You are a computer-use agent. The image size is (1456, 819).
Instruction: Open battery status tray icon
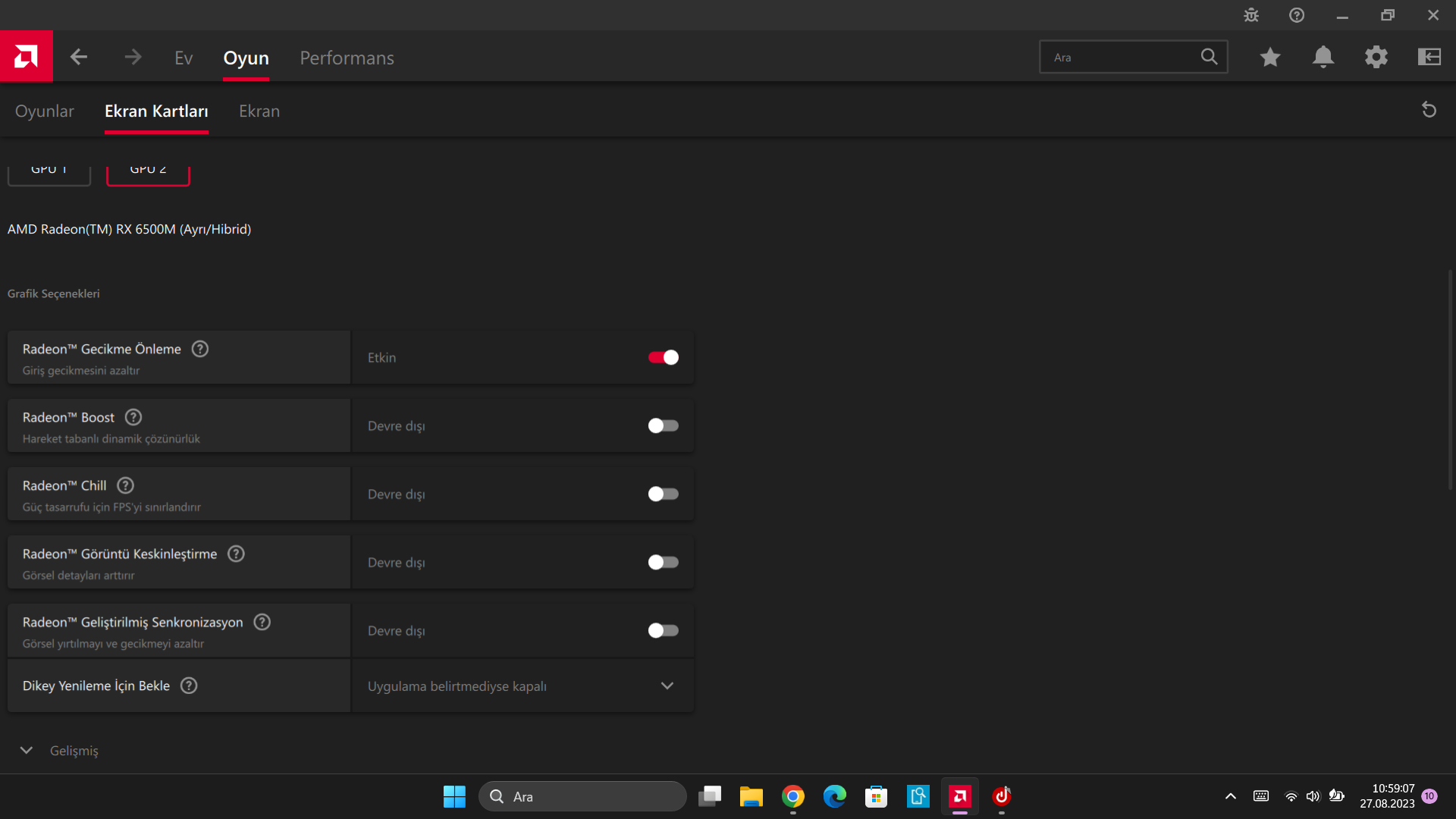1337,795
